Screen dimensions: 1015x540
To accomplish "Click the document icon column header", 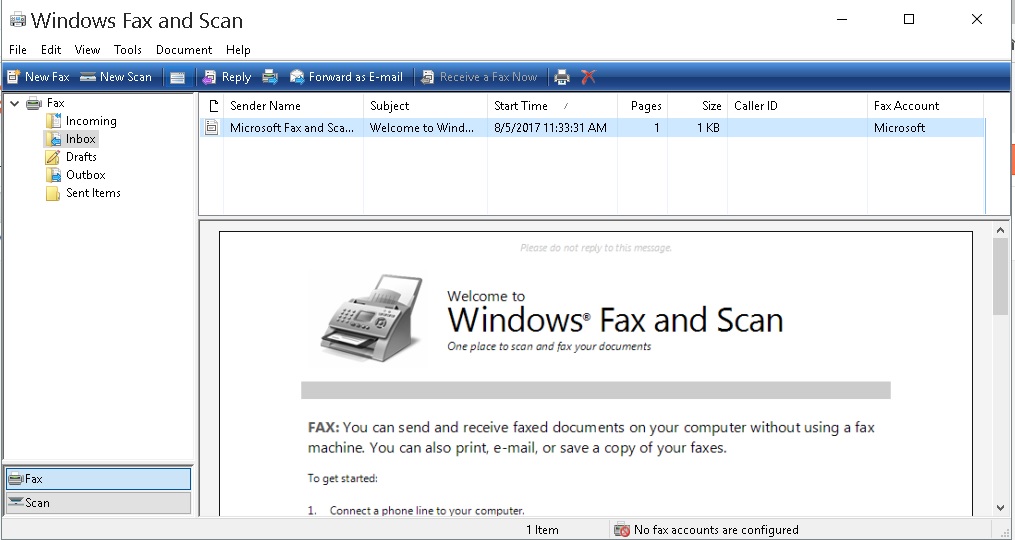I will [212, 106].
